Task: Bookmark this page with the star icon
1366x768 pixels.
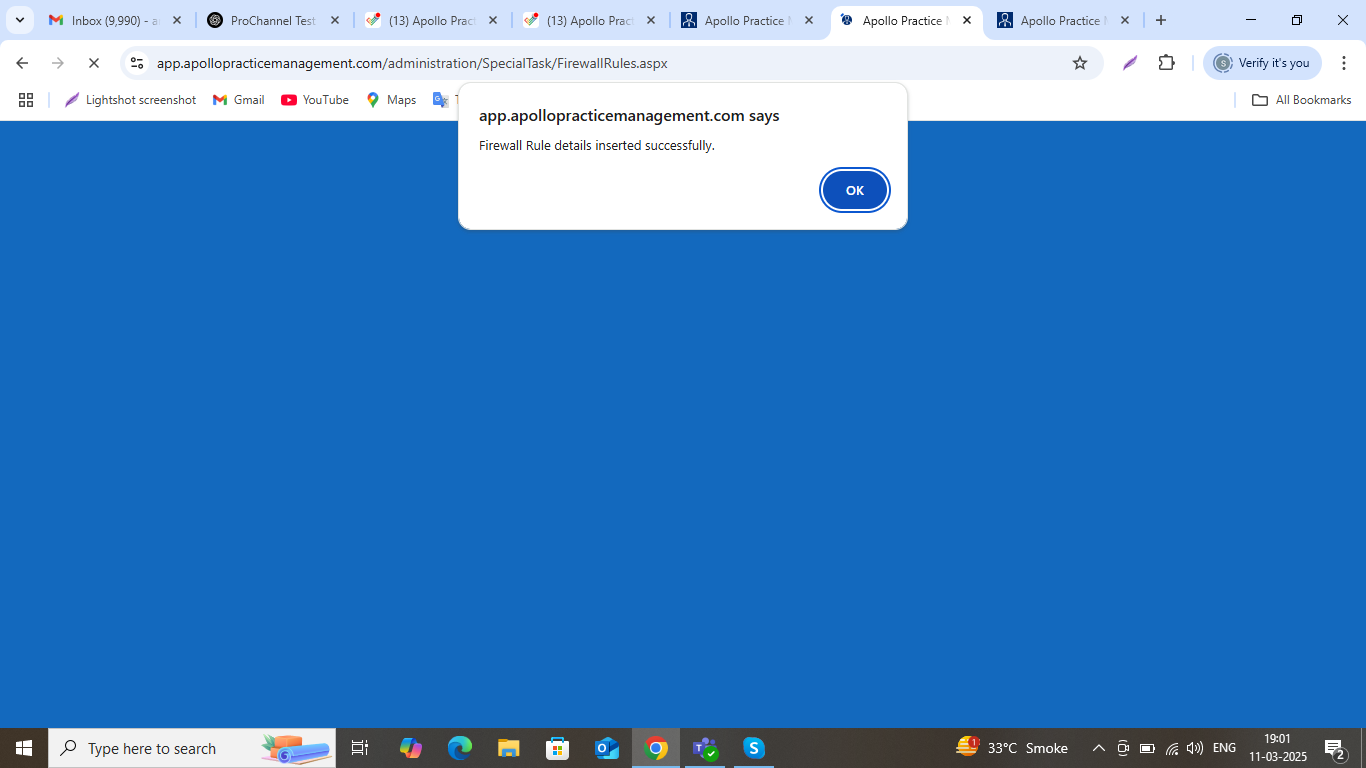Action: 1080,63
